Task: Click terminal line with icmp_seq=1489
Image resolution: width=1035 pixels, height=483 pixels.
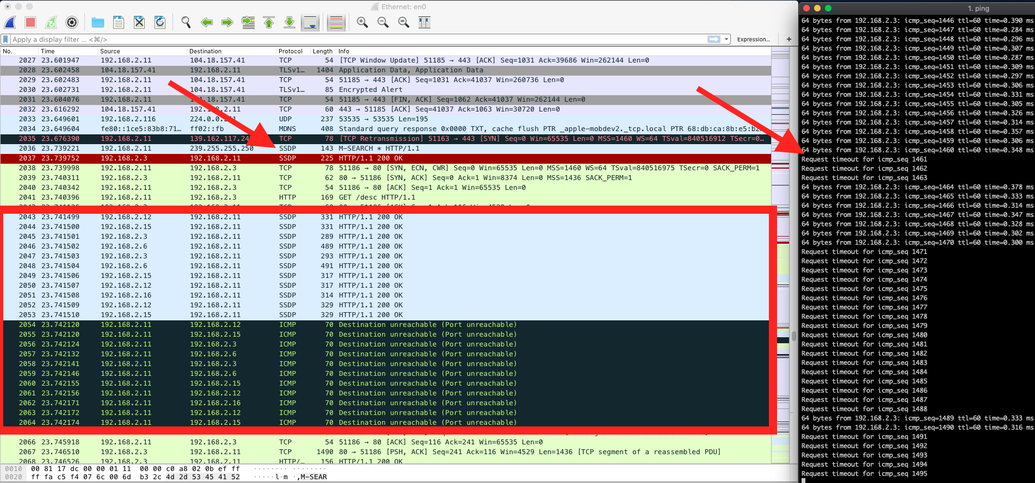Action: click(918, 418)
